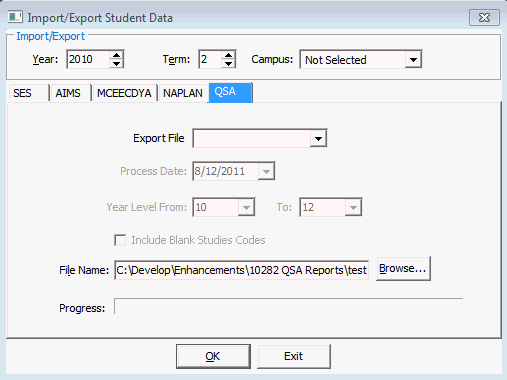Click the Export File label

coord(159,138)
